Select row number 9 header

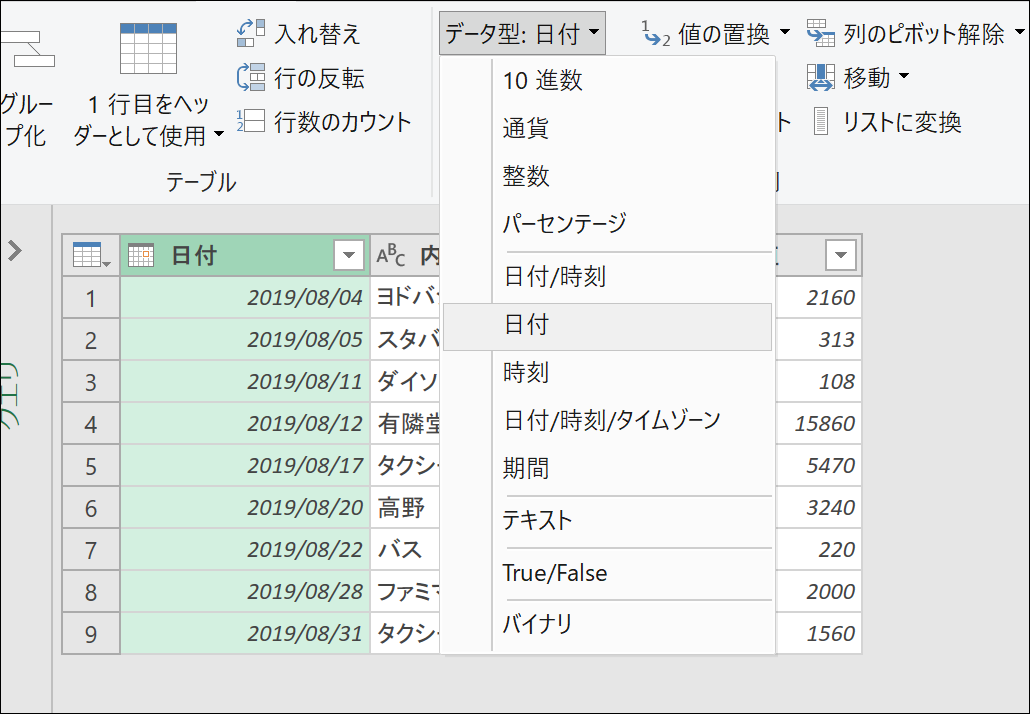[91, 634]
